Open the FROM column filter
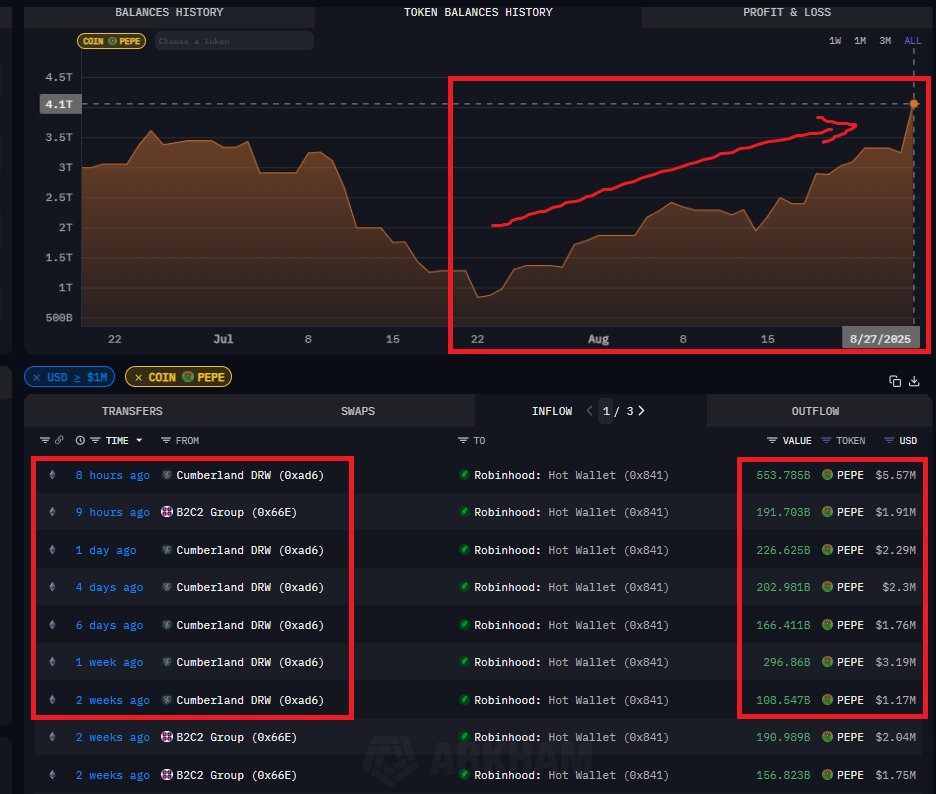 pyautogui.click(x=166, y=441)
